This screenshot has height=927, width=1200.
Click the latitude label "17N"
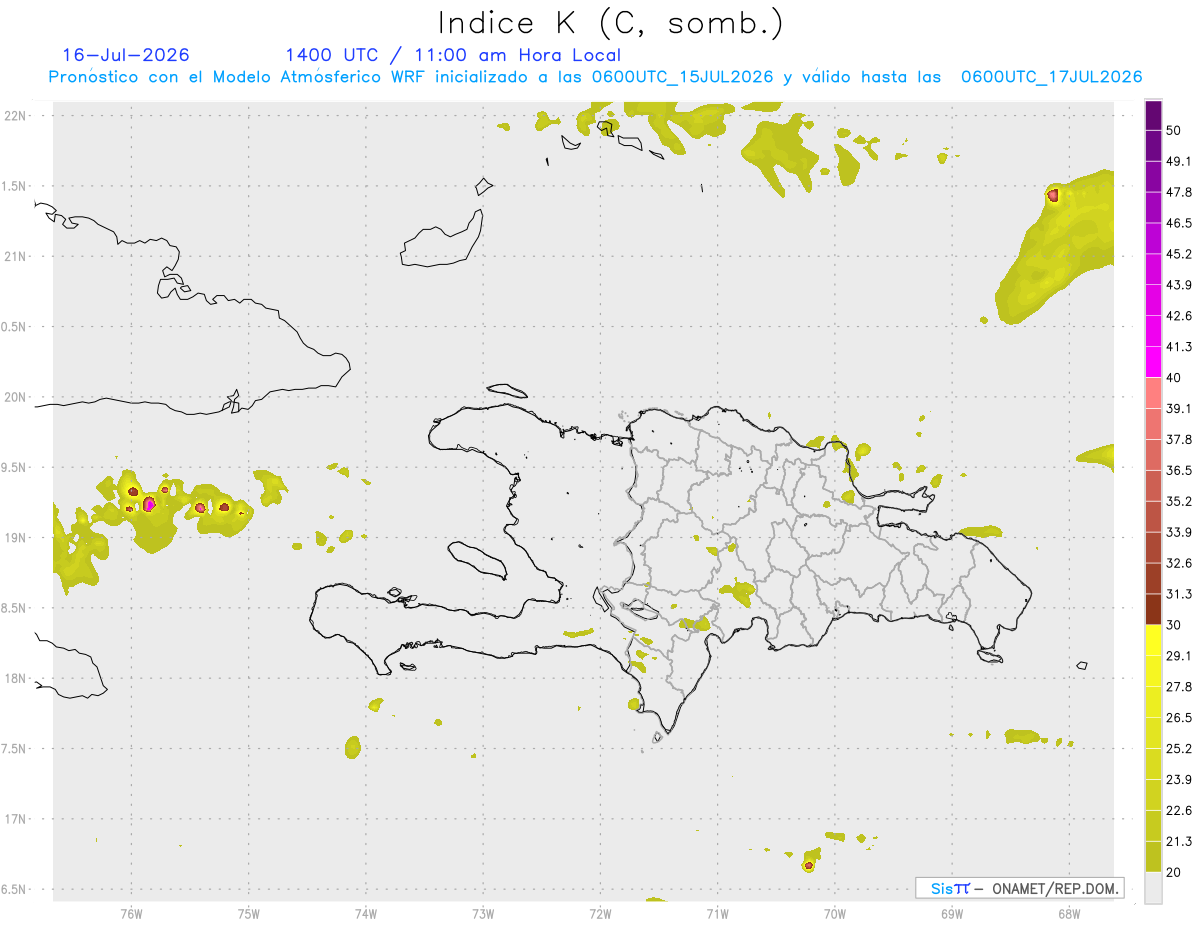click(x=17, y=819)
